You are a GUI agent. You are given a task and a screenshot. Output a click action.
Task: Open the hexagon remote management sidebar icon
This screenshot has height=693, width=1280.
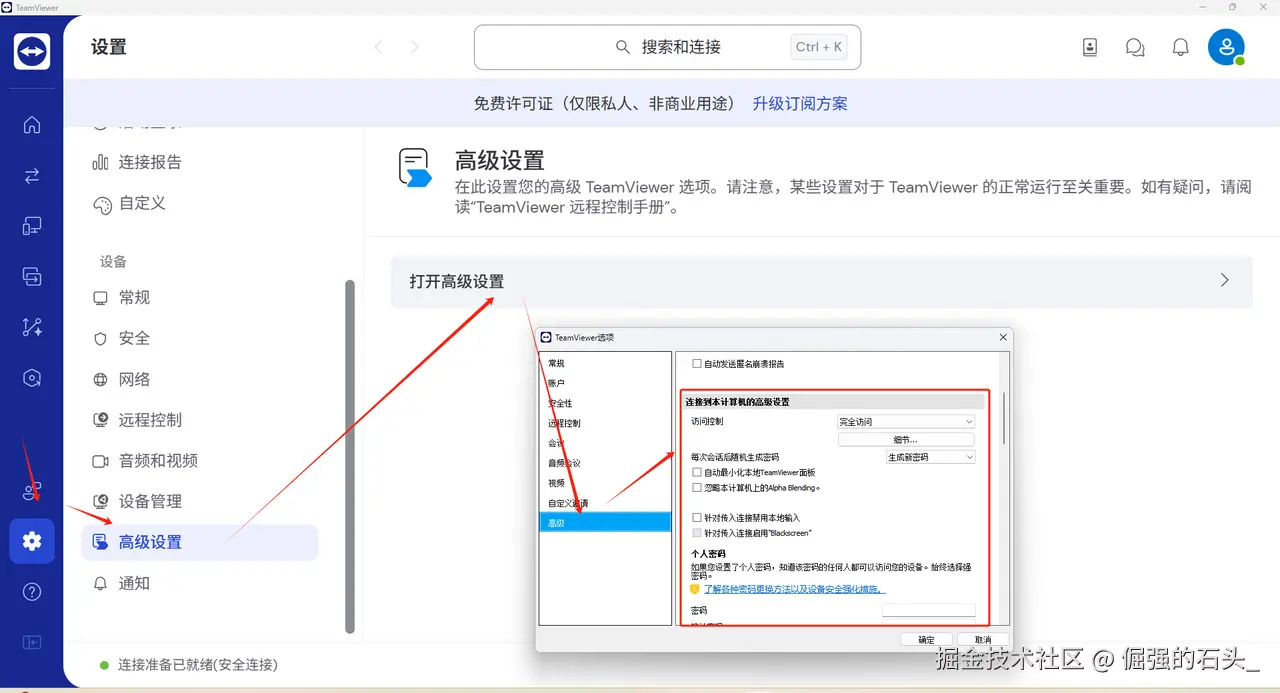tap(32, 378)
